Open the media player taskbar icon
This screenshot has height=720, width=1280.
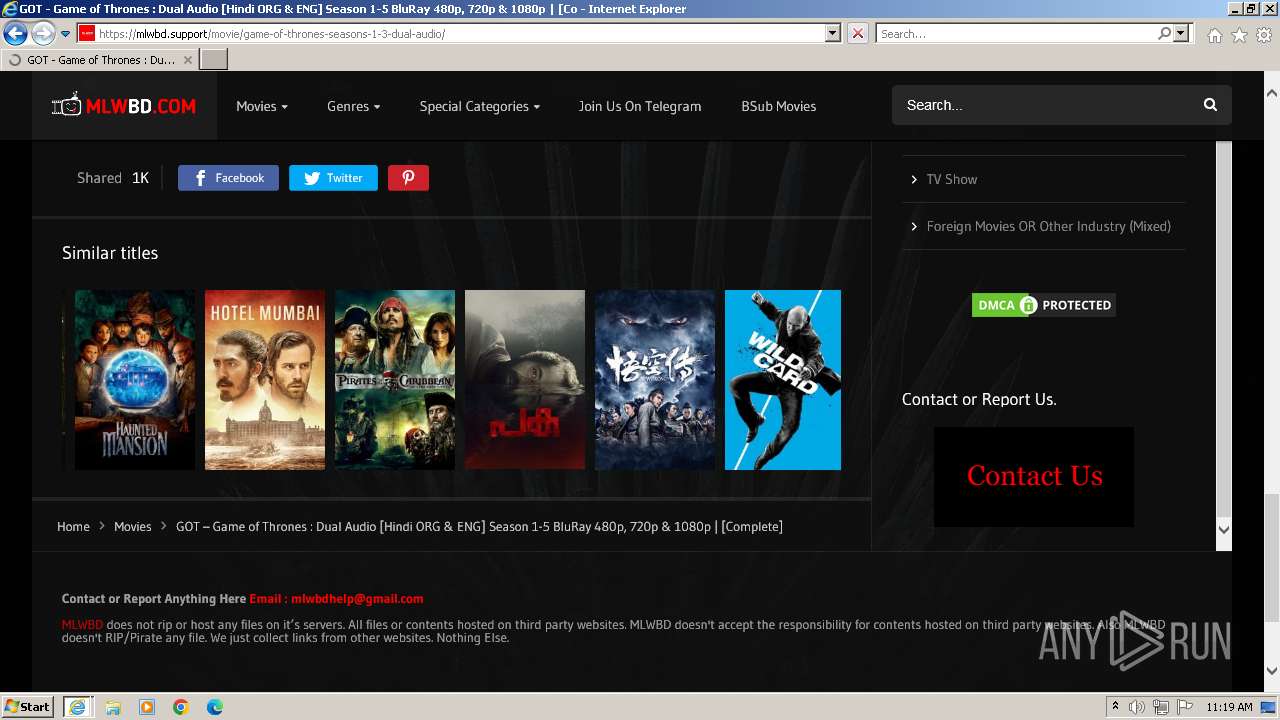[x=147, y=707]
